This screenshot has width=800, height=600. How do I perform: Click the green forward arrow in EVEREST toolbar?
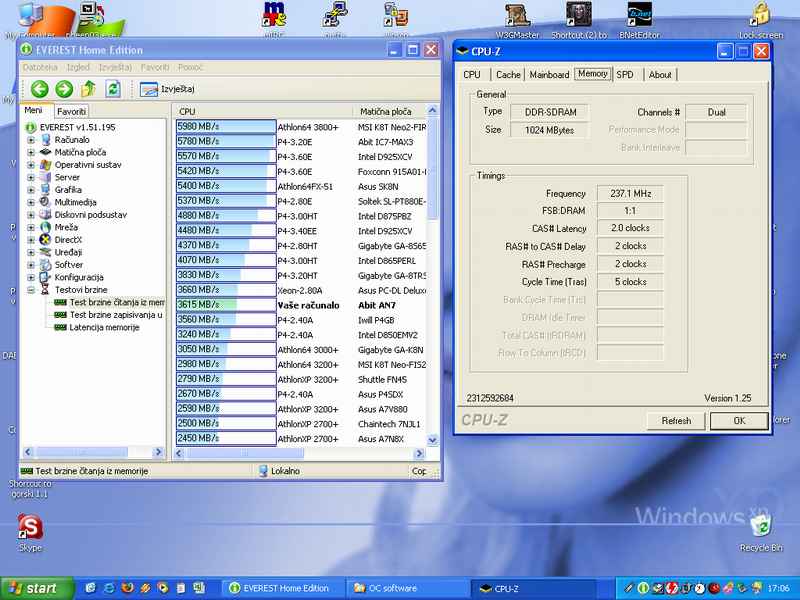coord(63,89)
